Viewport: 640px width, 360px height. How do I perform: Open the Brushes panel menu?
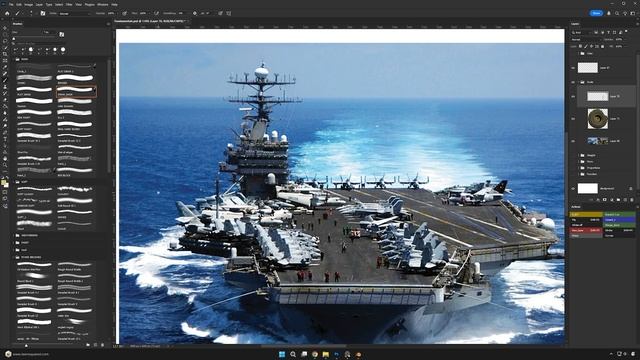108,24
